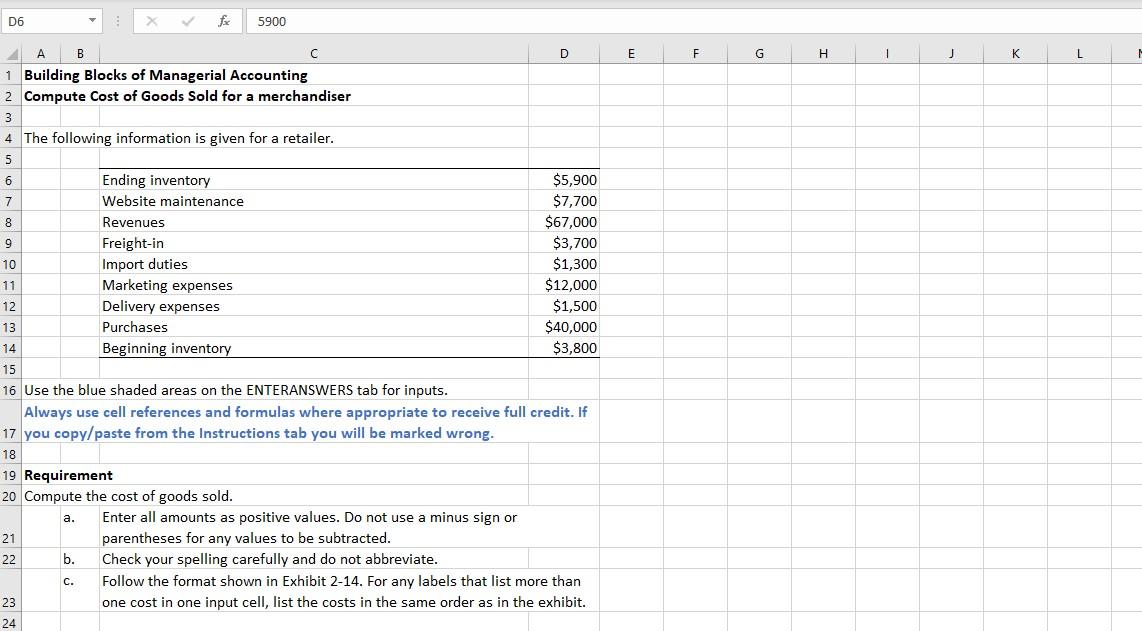
Task: Click the 'Freight-in' label cell
Action: [x=314, y=243]
